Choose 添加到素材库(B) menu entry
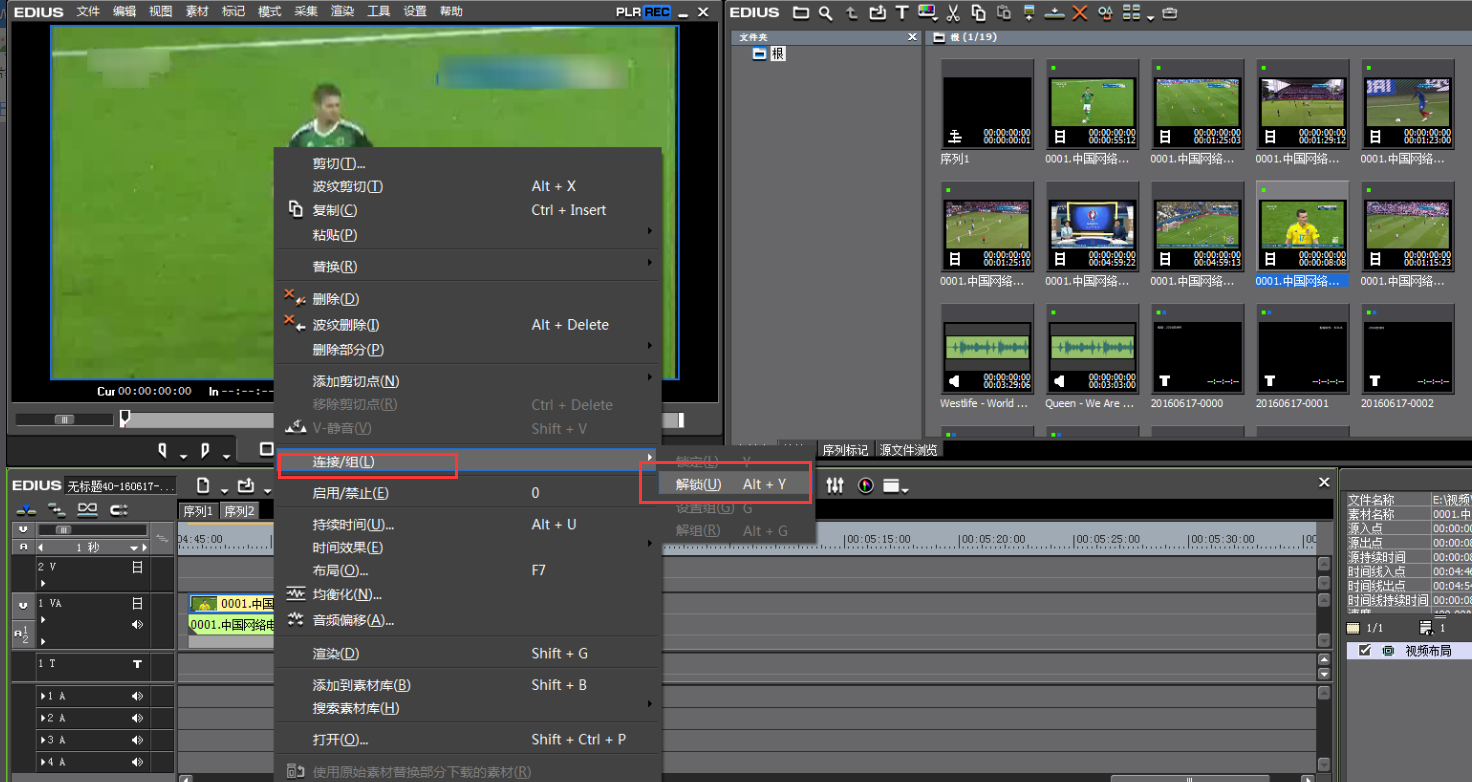Screen dimensions: 1472x782 click(361, 685)
